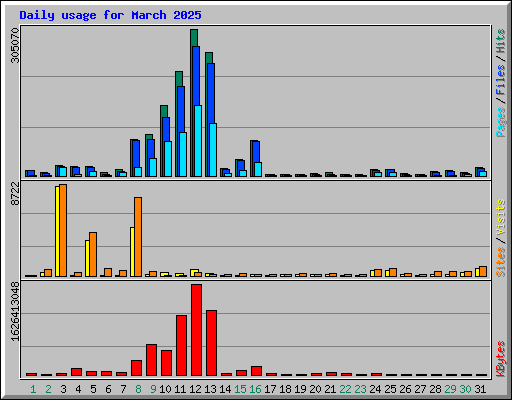Click the day 4 axis label

pos(78,389)
